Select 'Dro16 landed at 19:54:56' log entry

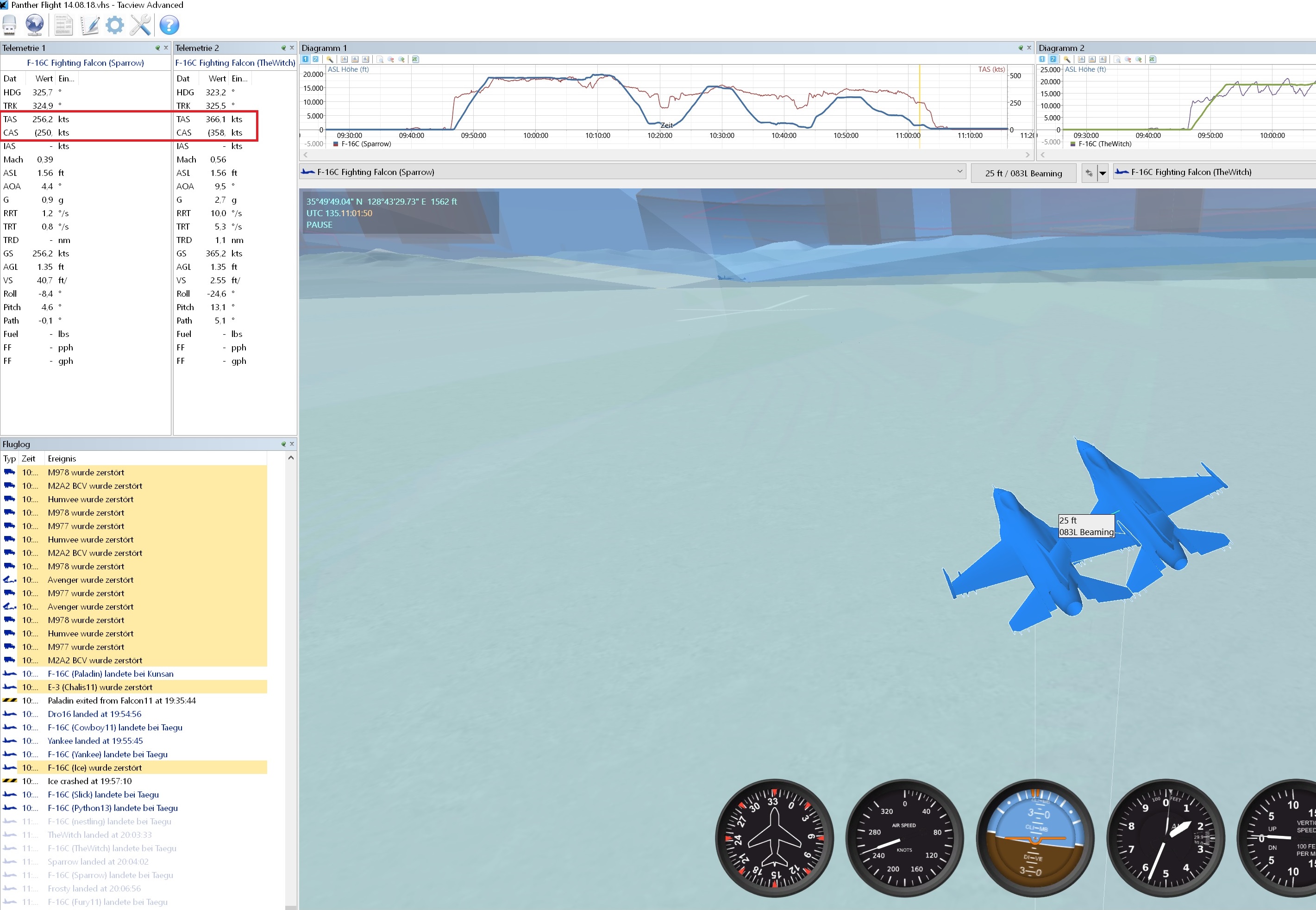click(x=134, y=714)
